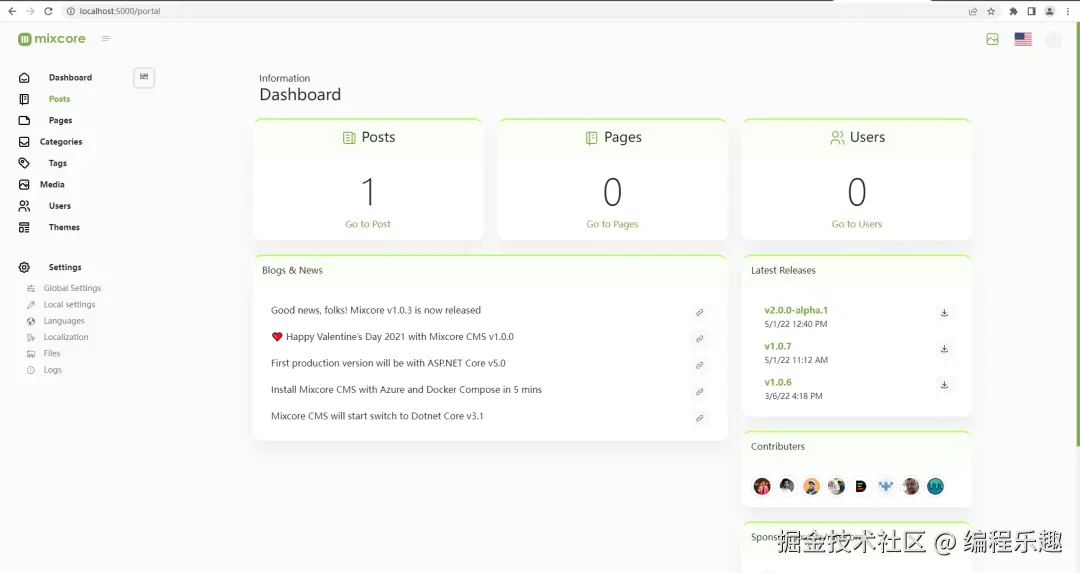Viewport: 1080px width, 573px height.
Task: Open Files under Settings
Action: pyautogui.click(x=52, y=353)
